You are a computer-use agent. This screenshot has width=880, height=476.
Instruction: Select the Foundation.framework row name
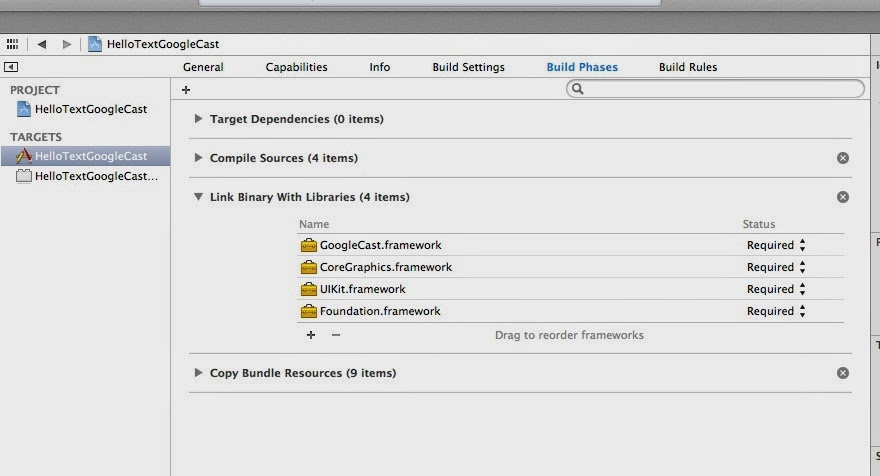[380, 311]
